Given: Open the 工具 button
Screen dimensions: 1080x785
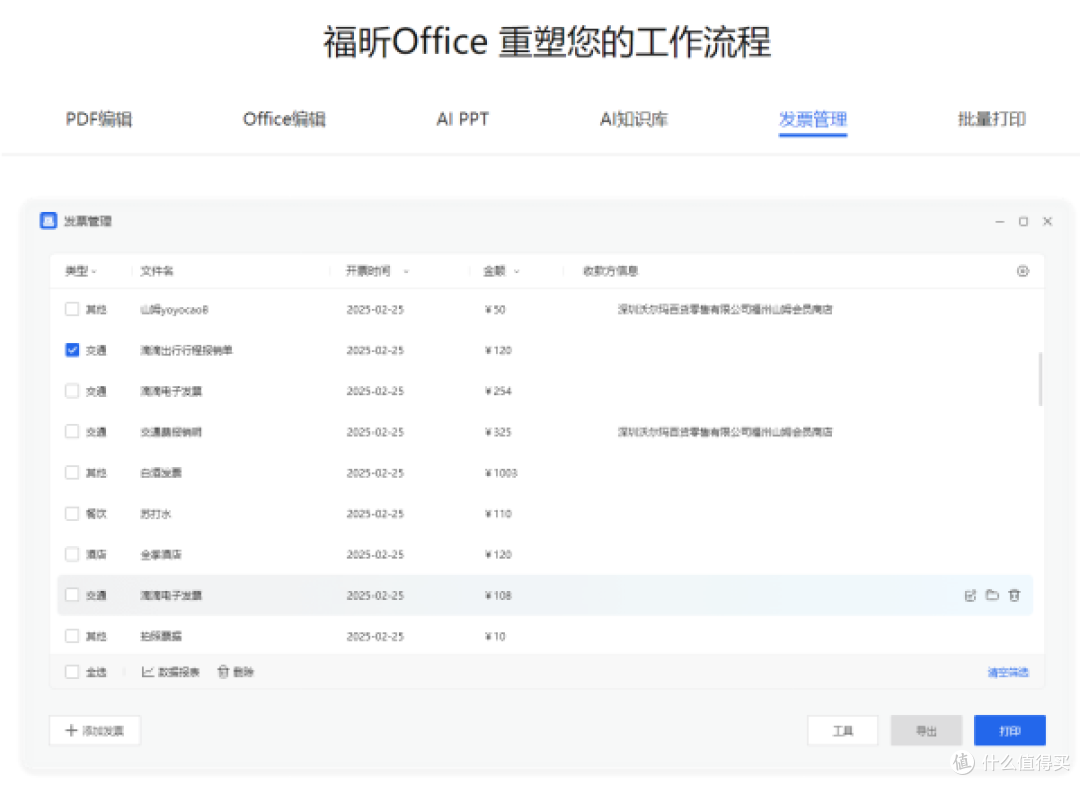Looking at the screenshot, I should [843, 731].
